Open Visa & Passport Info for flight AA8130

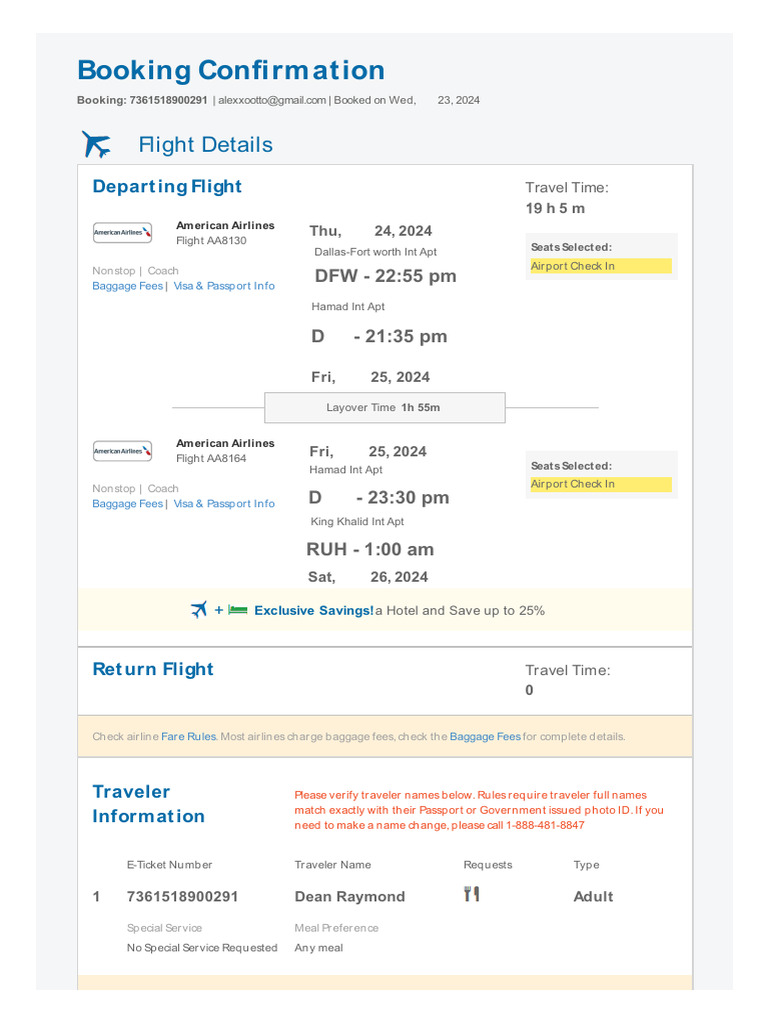pyautogui.click(x=224, y=286)
